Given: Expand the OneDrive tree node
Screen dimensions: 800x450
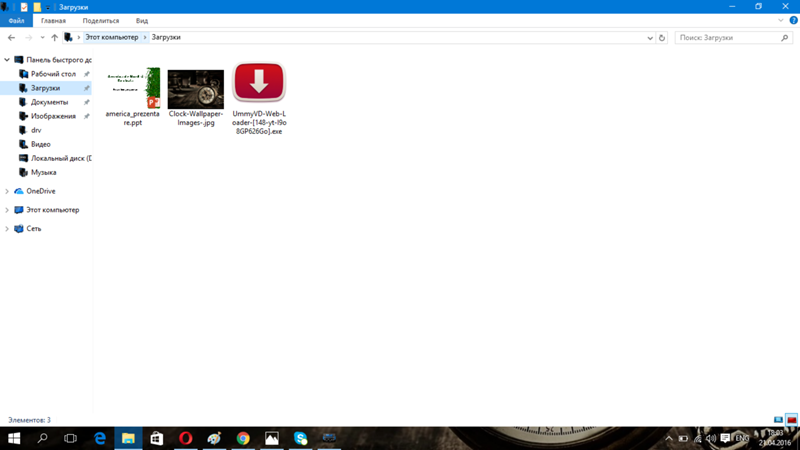Looking at the screenshot, I should [7, 191].
